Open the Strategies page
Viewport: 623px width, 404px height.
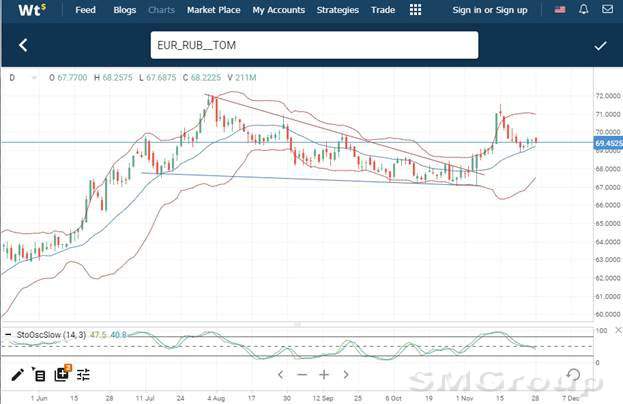coord(338,10)
